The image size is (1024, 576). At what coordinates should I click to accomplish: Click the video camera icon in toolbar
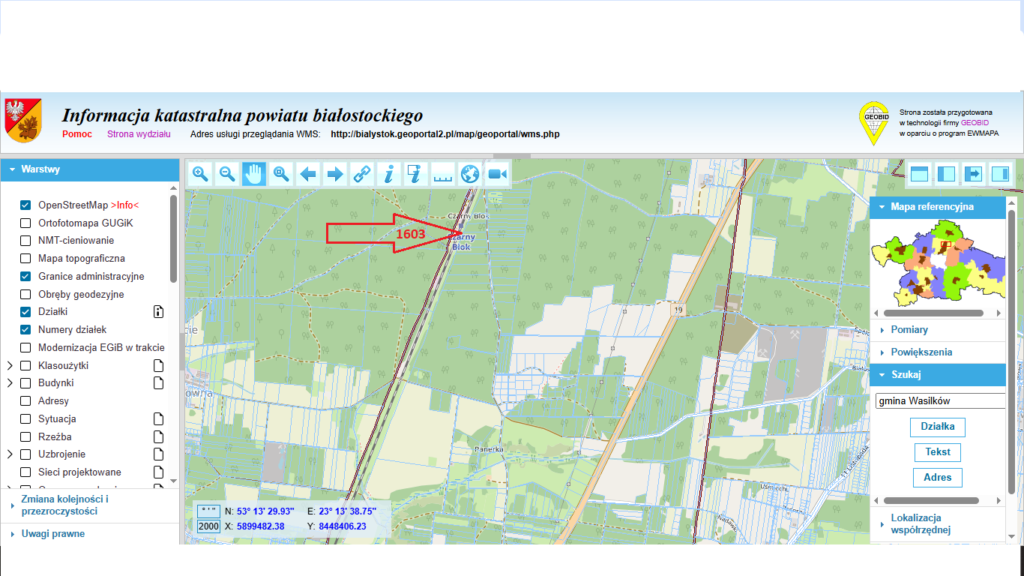[497, 174]
